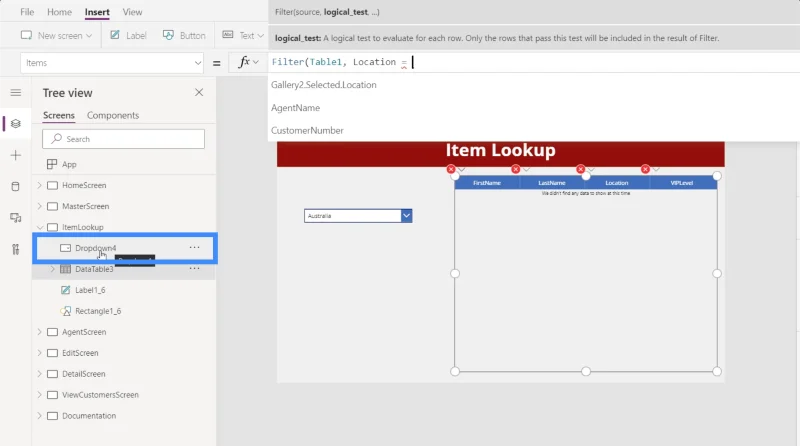Choose the CustomerNumber suggestion

click(x=307, y=130)
